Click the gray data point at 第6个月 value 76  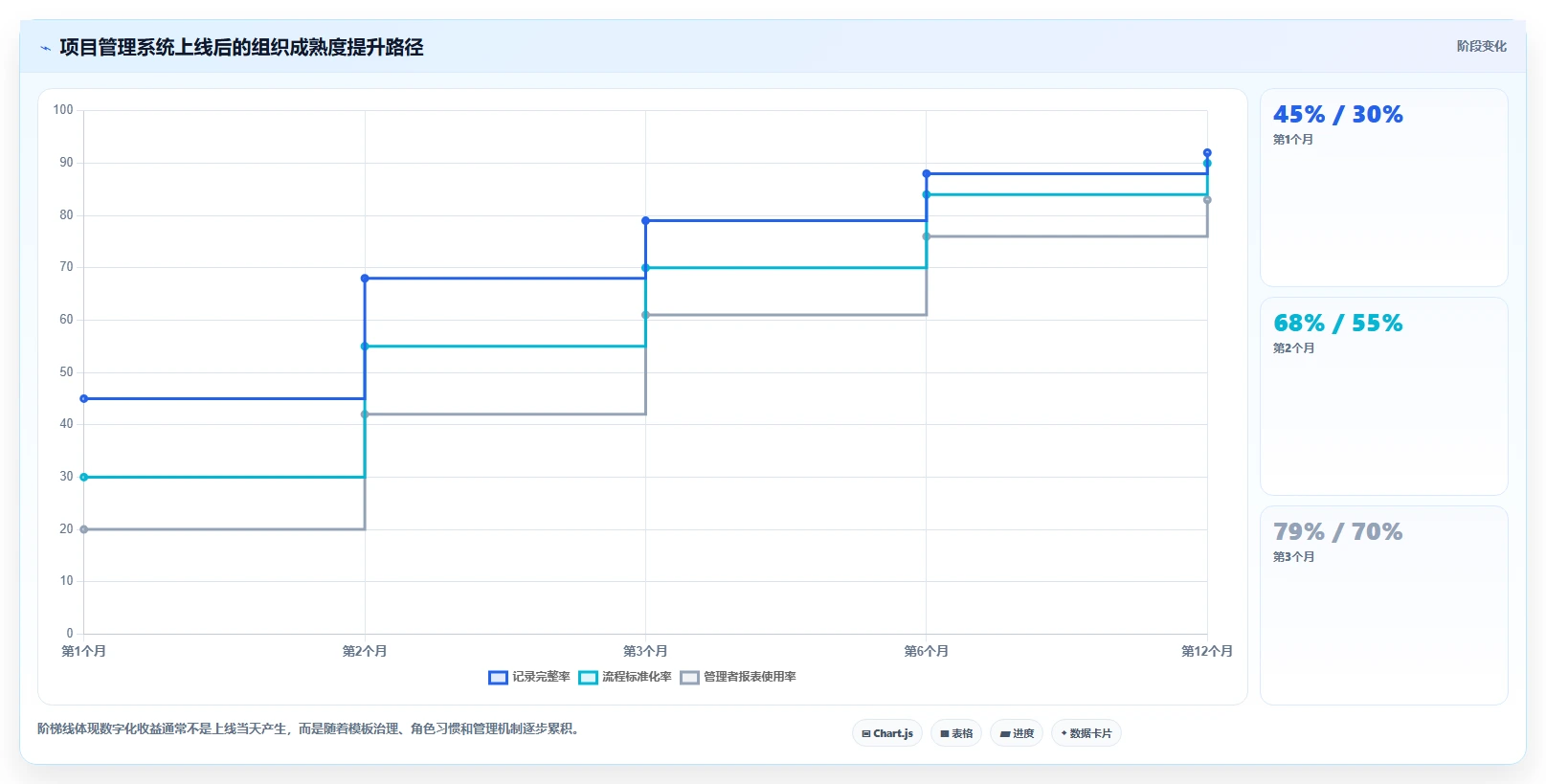point(927,236)
